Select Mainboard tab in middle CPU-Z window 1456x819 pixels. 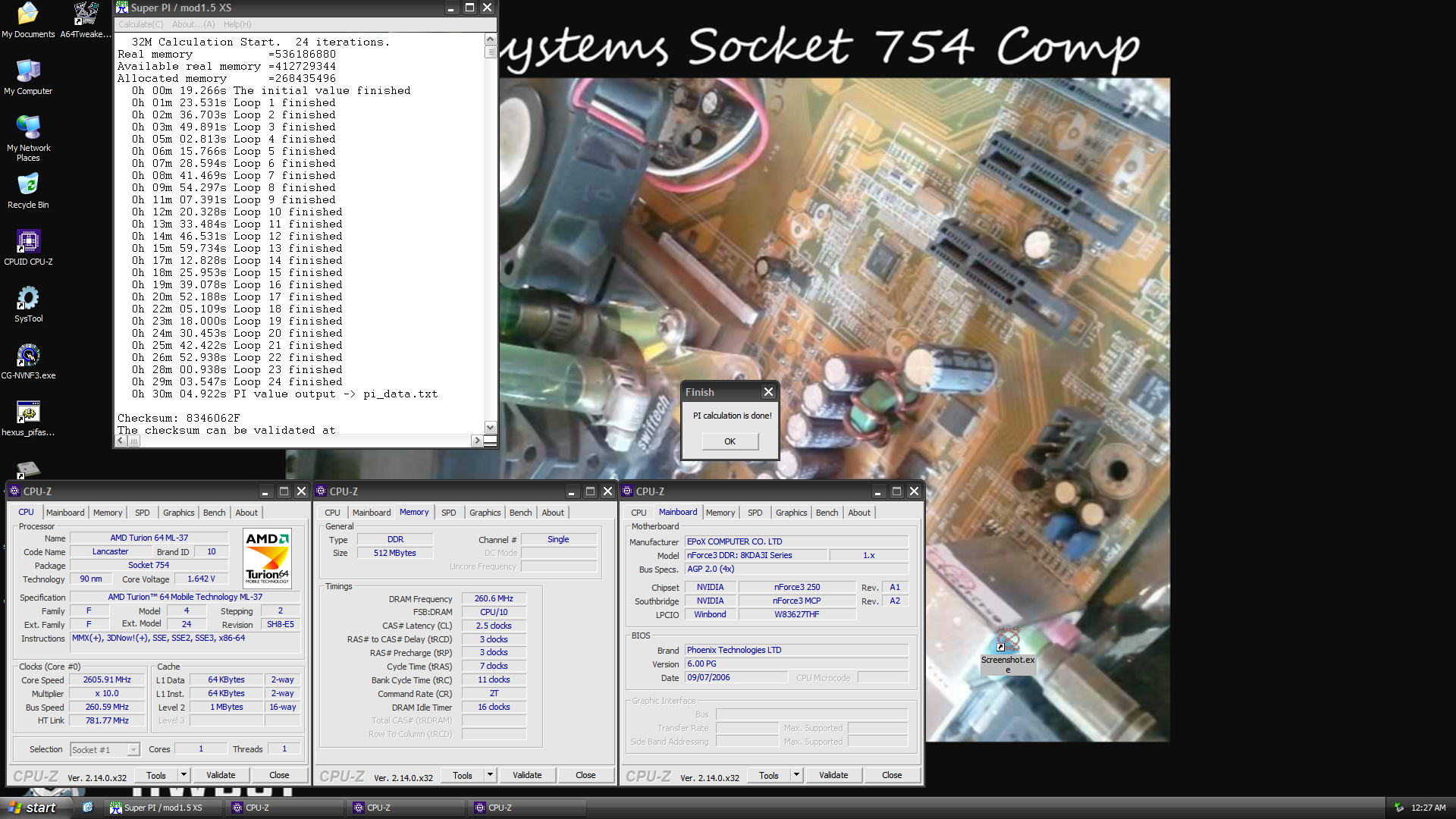point(372,513)
